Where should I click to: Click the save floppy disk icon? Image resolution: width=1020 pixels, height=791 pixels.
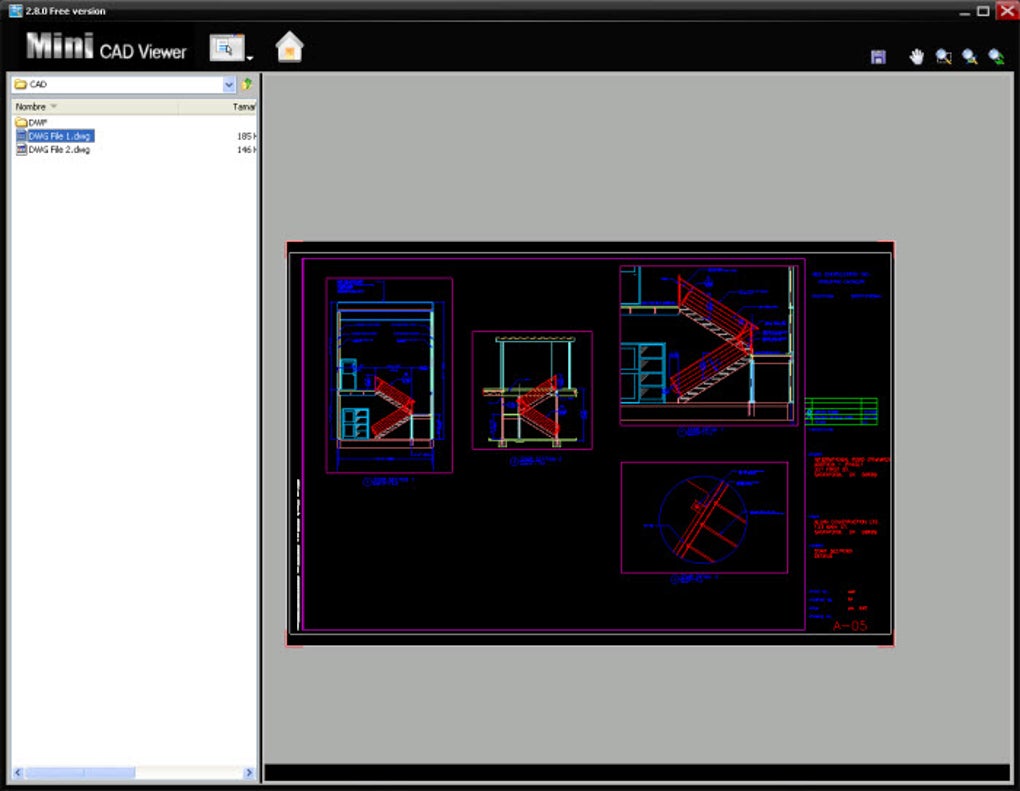tap(878, 57)
